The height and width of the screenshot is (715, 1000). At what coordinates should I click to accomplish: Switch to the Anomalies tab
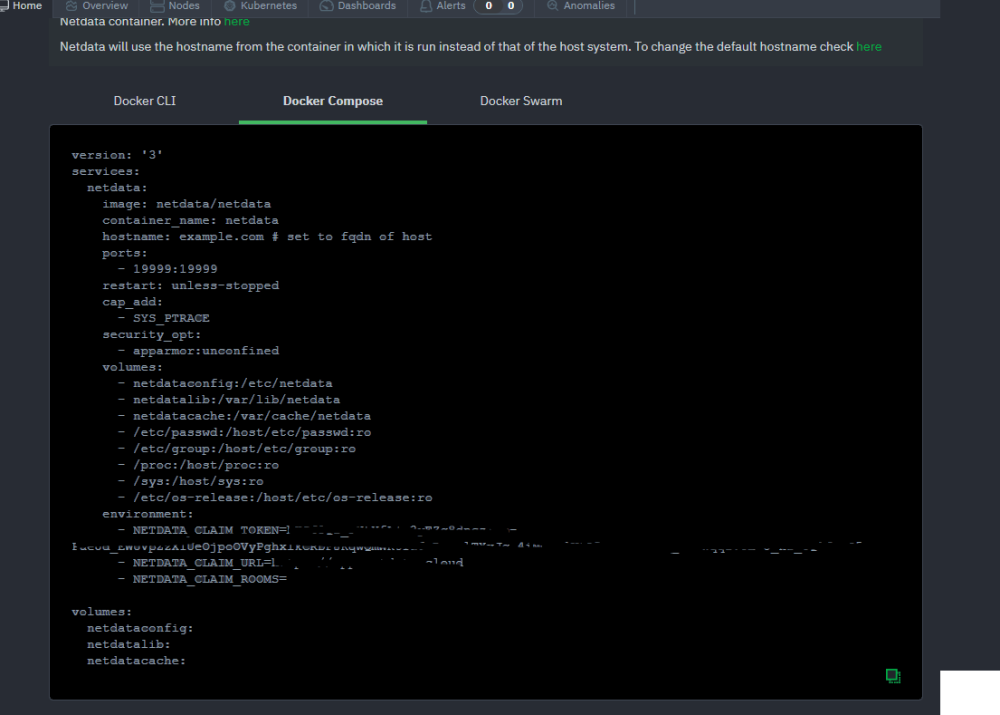[581, 6]
